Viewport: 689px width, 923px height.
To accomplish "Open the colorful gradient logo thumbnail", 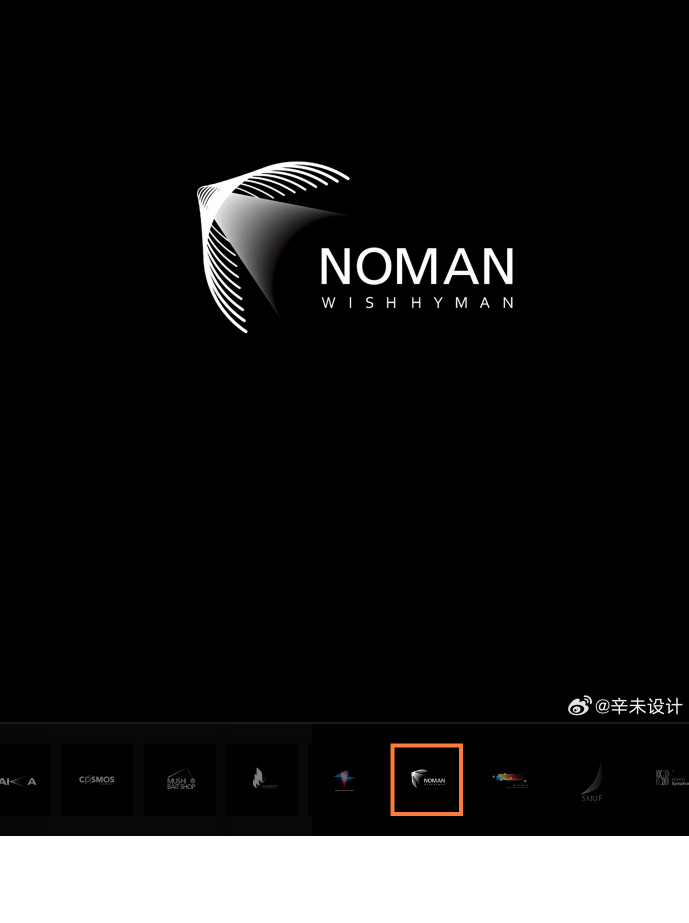I will tap(509, 779).
